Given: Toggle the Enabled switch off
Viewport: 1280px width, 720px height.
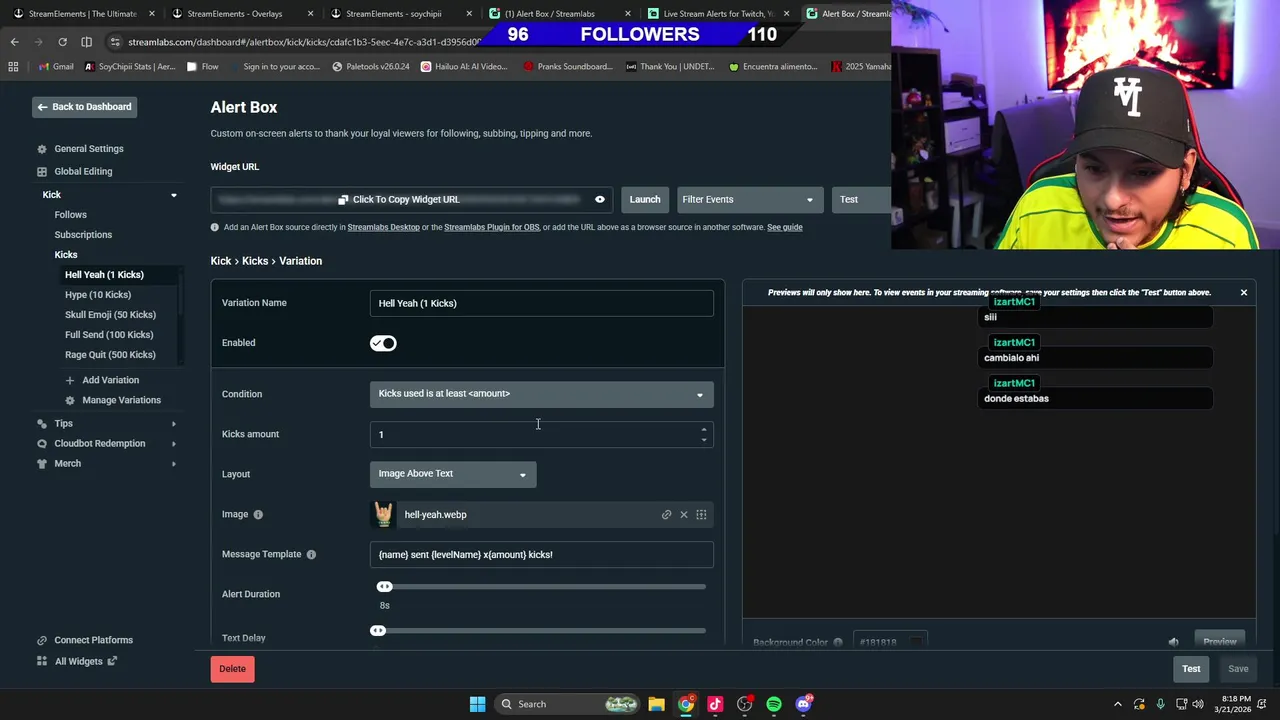Looking at the screenshot, I should click(383, 343).
